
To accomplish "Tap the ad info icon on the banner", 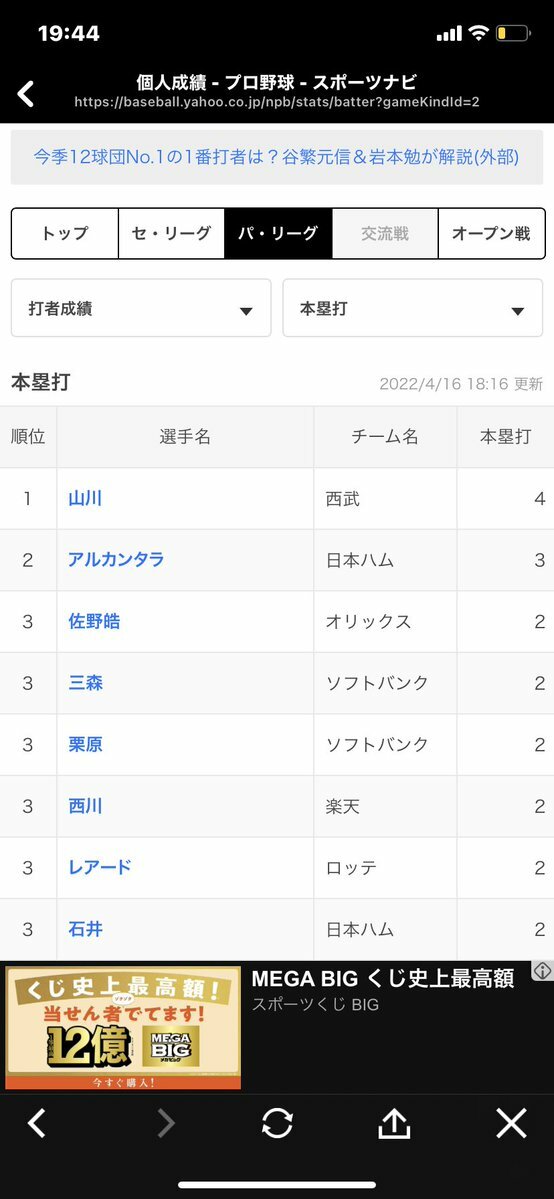I will (x=543, y=970).
